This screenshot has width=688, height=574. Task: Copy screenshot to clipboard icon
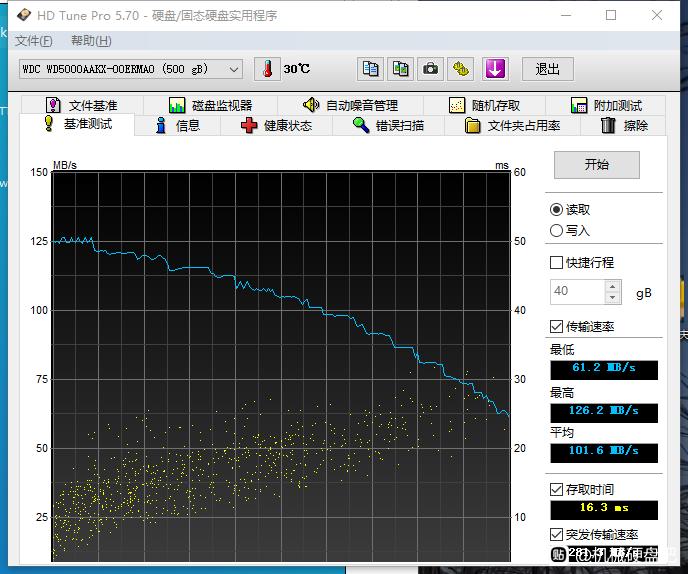(400, 69)
